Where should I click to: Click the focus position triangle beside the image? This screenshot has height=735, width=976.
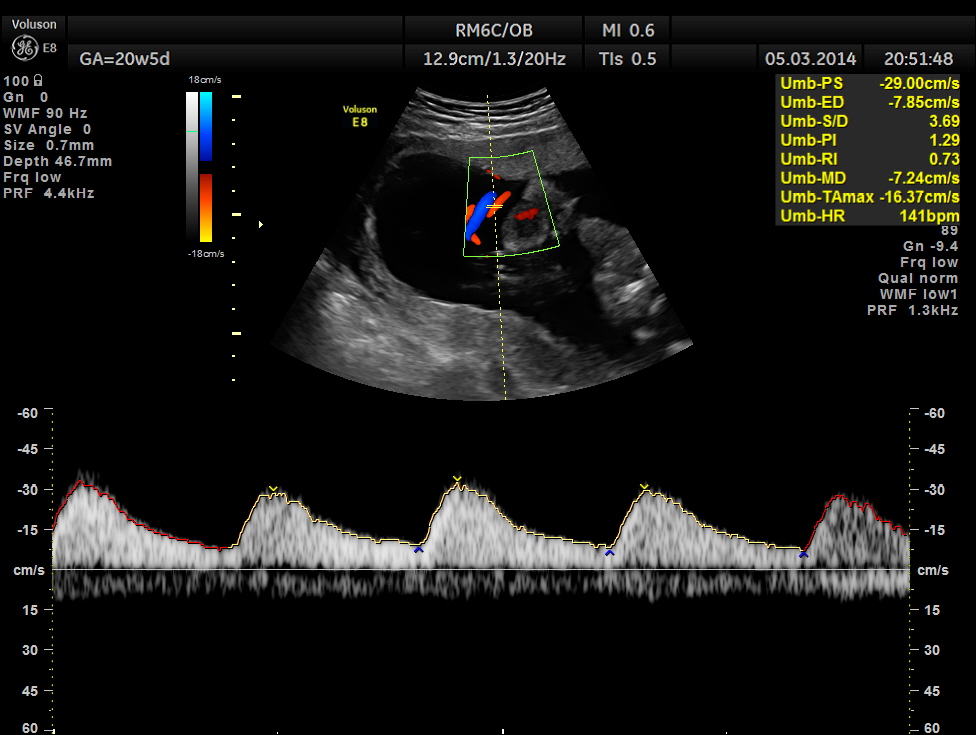coord(261,224)
